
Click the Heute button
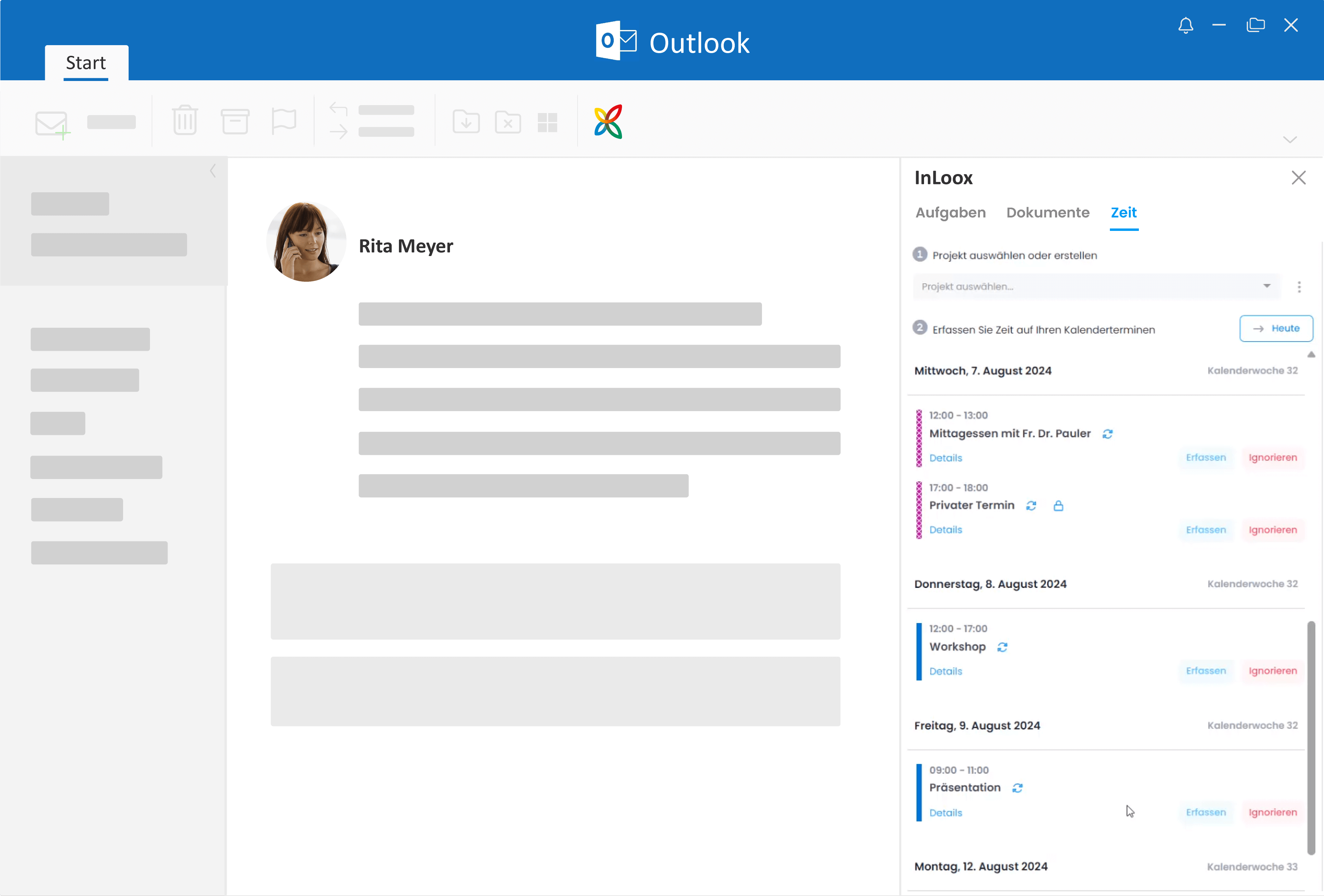click(x=1276, y=328)
